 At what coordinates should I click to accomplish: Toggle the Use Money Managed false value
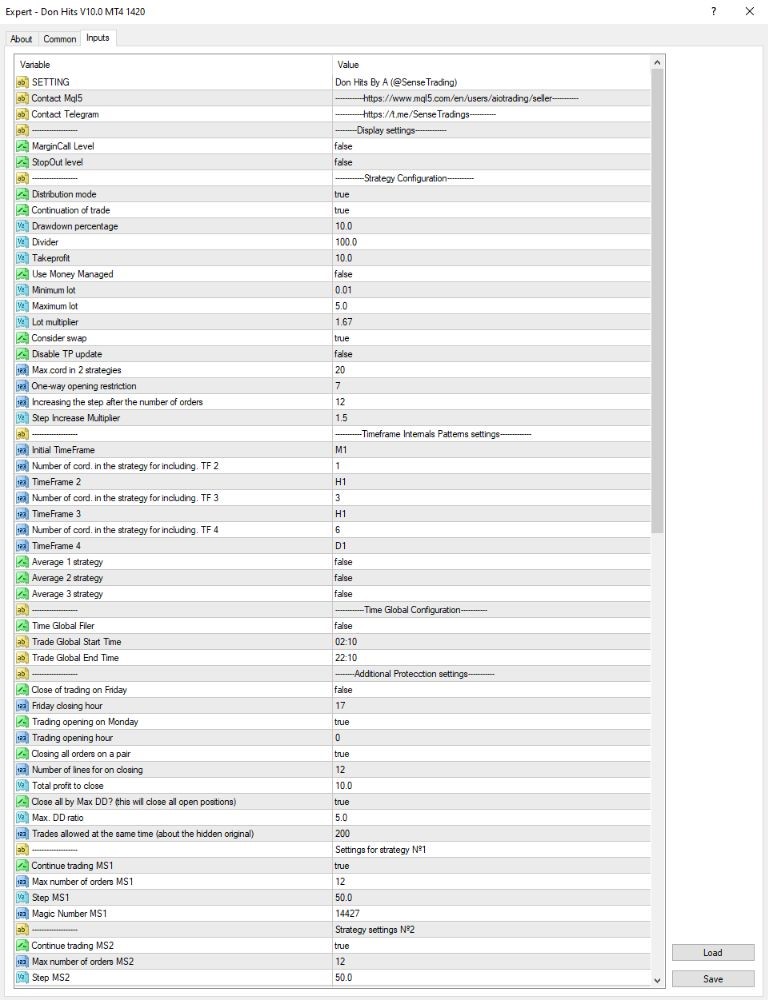click(491, 274)
